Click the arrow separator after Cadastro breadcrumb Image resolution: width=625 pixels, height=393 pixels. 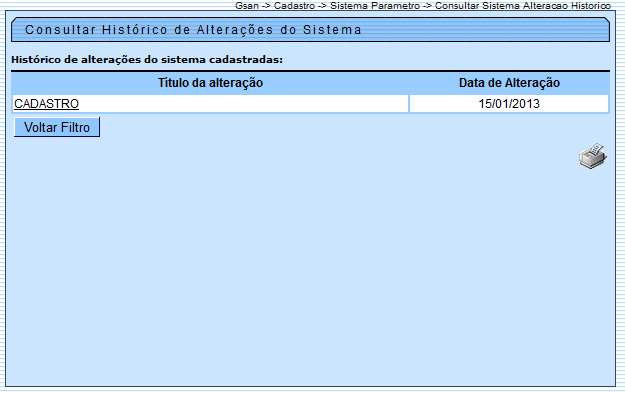(x=322, y=6)
